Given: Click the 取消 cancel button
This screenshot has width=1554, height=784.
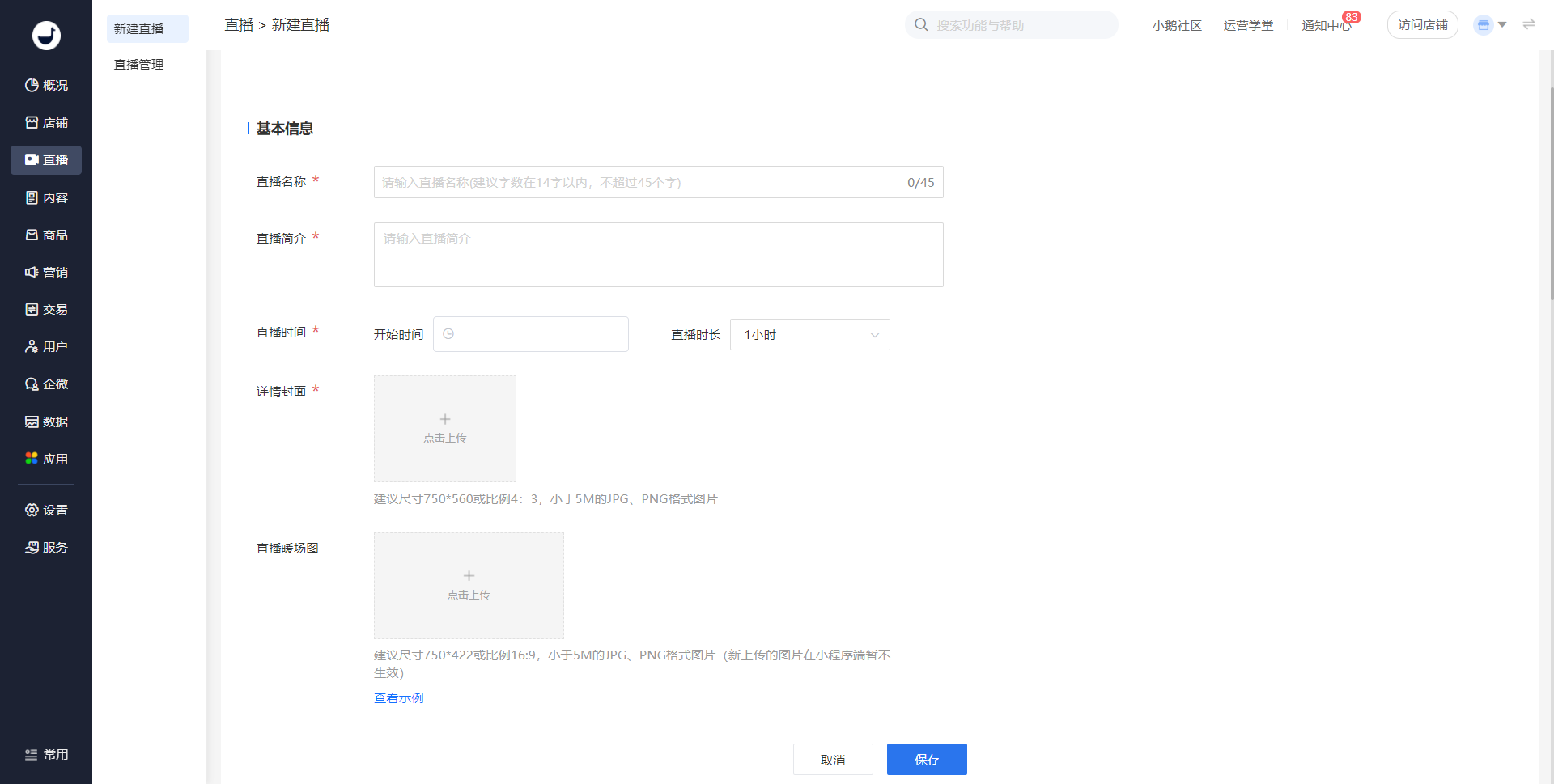Looking at the screenshot, I should coord(833,760).
